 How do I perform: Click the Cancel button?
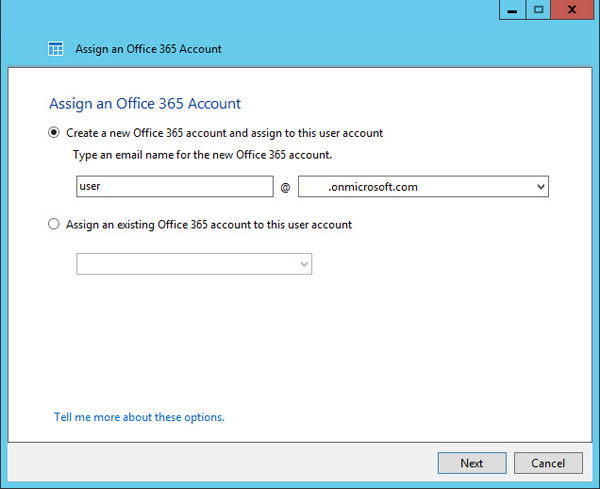pos(548,463)
